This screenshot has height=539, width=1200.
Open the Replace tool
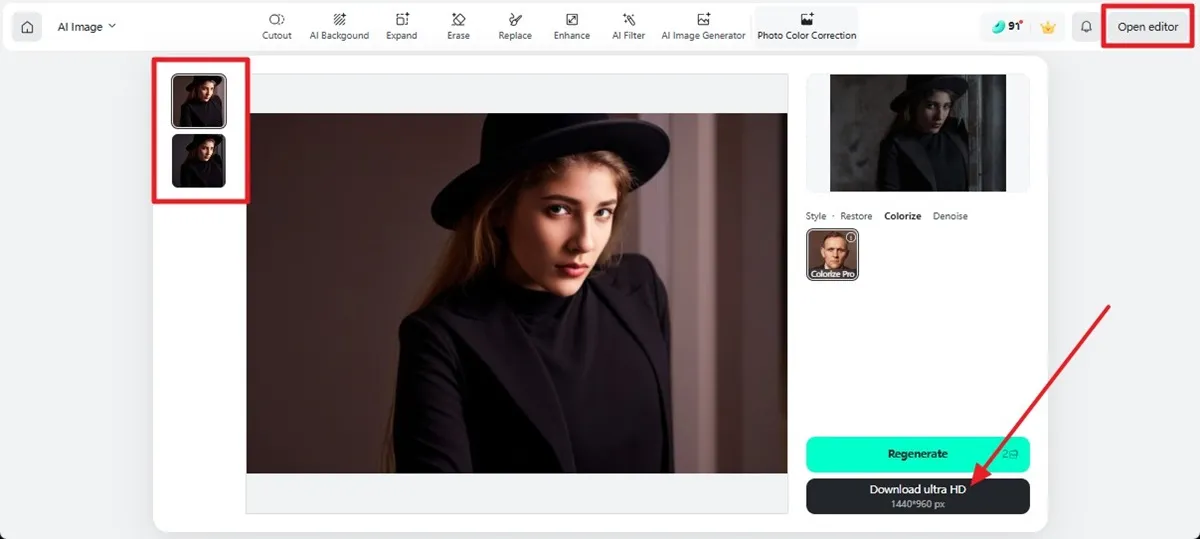coord(515,26)
